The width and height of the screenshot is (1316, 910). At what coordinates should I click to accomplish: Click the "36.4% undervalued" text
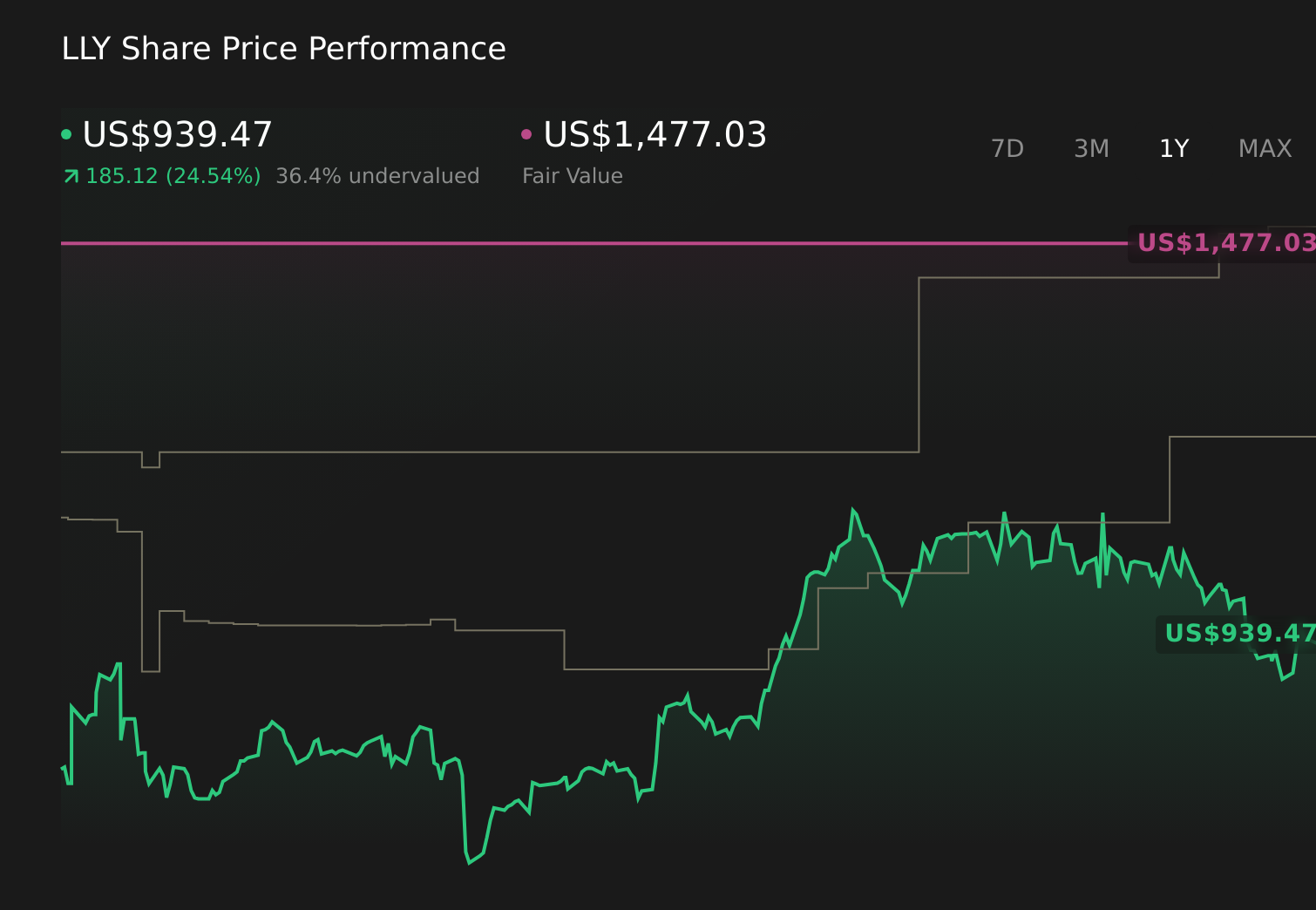[377, 176]
